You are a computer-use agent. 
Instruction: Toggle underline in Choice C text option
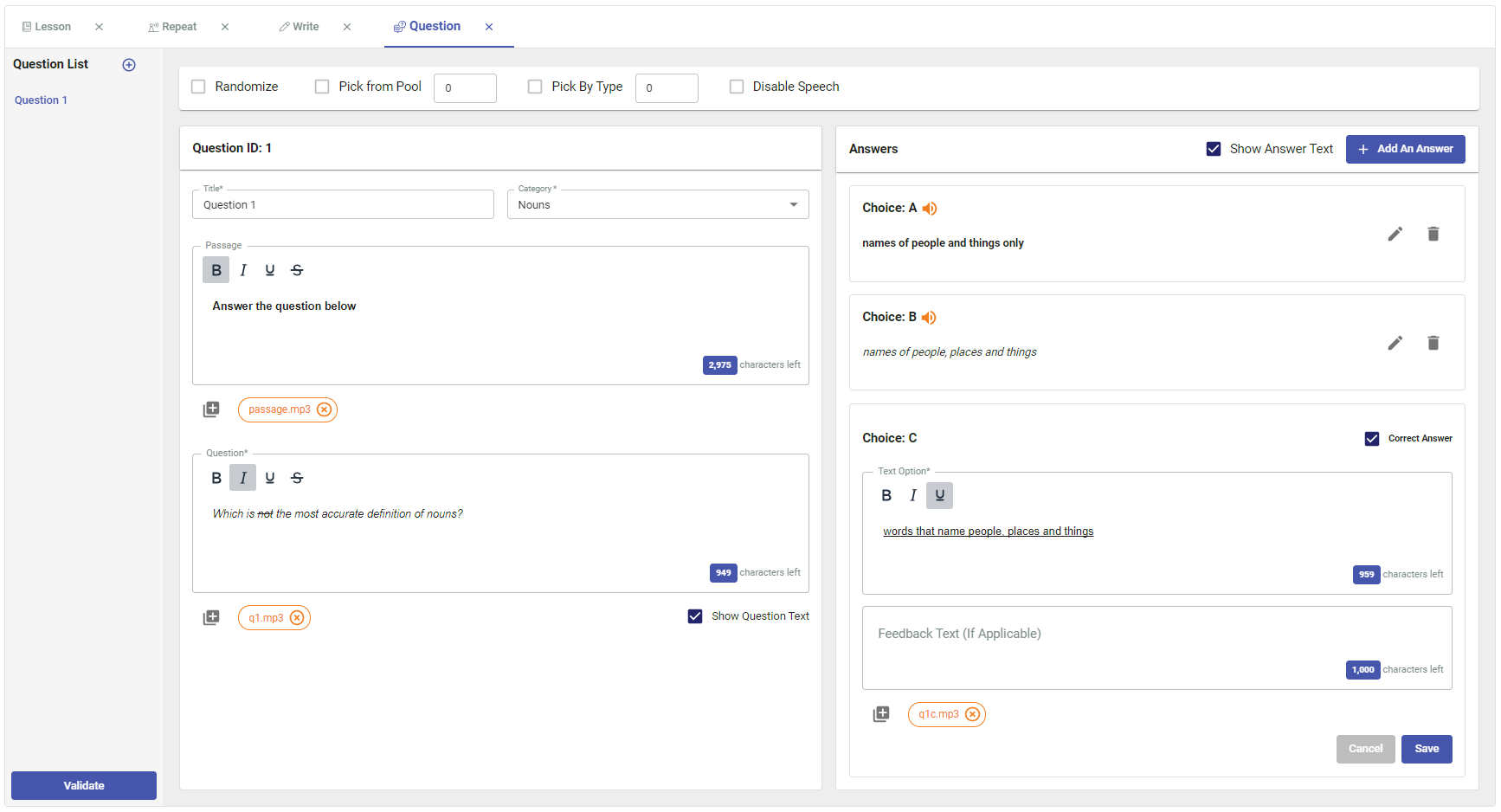939,495
